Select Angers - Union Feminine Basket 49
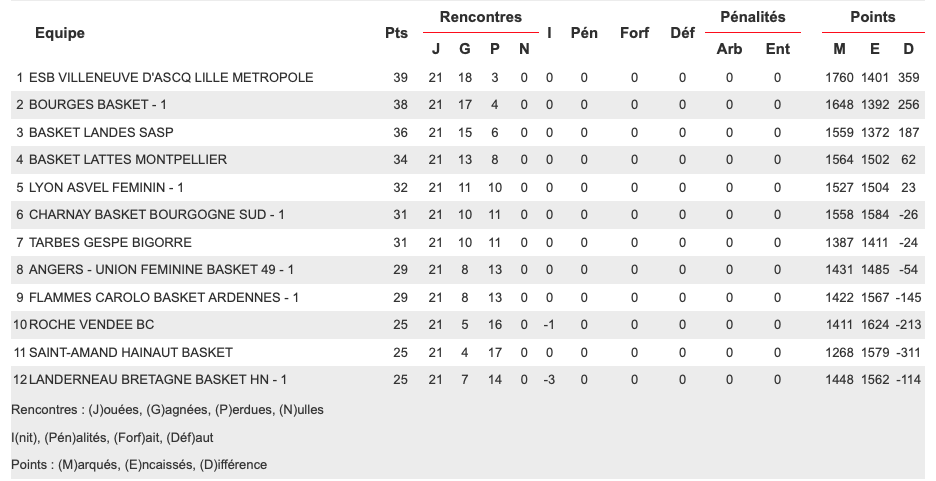 point(161,270)
